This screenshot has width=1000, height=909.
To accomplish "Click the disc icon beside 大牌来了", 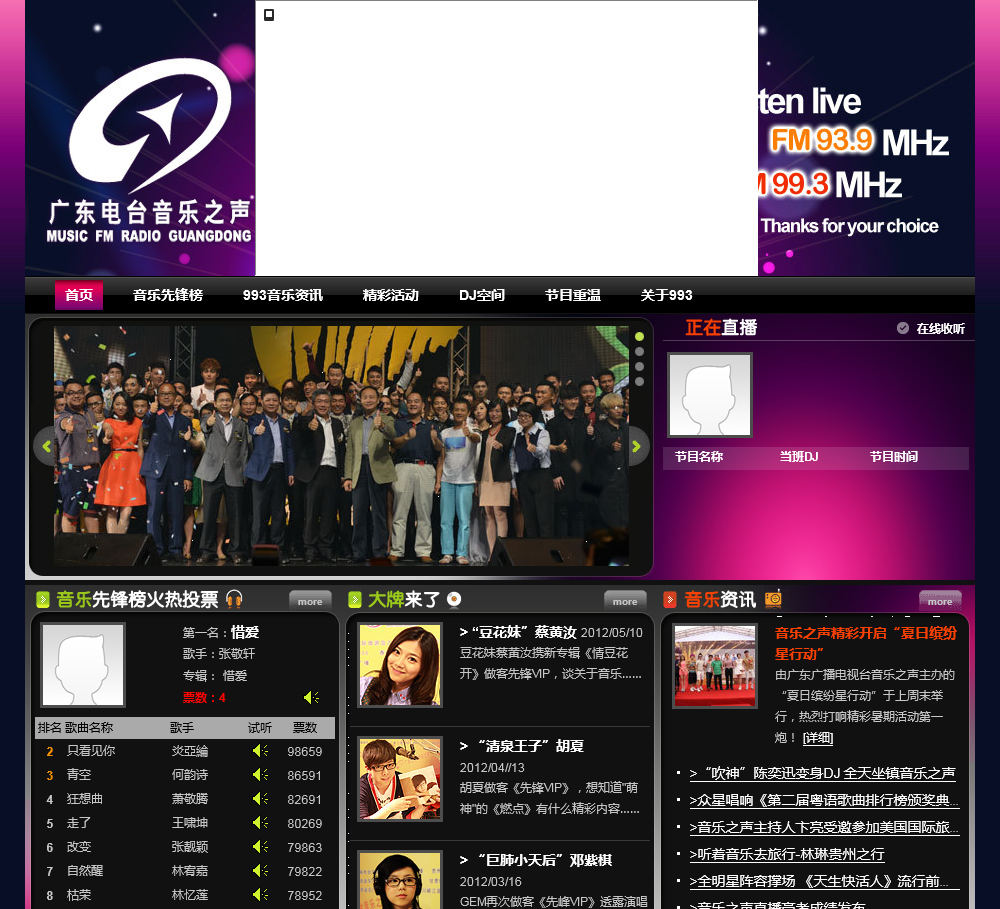I will click(x=454, y=599).
